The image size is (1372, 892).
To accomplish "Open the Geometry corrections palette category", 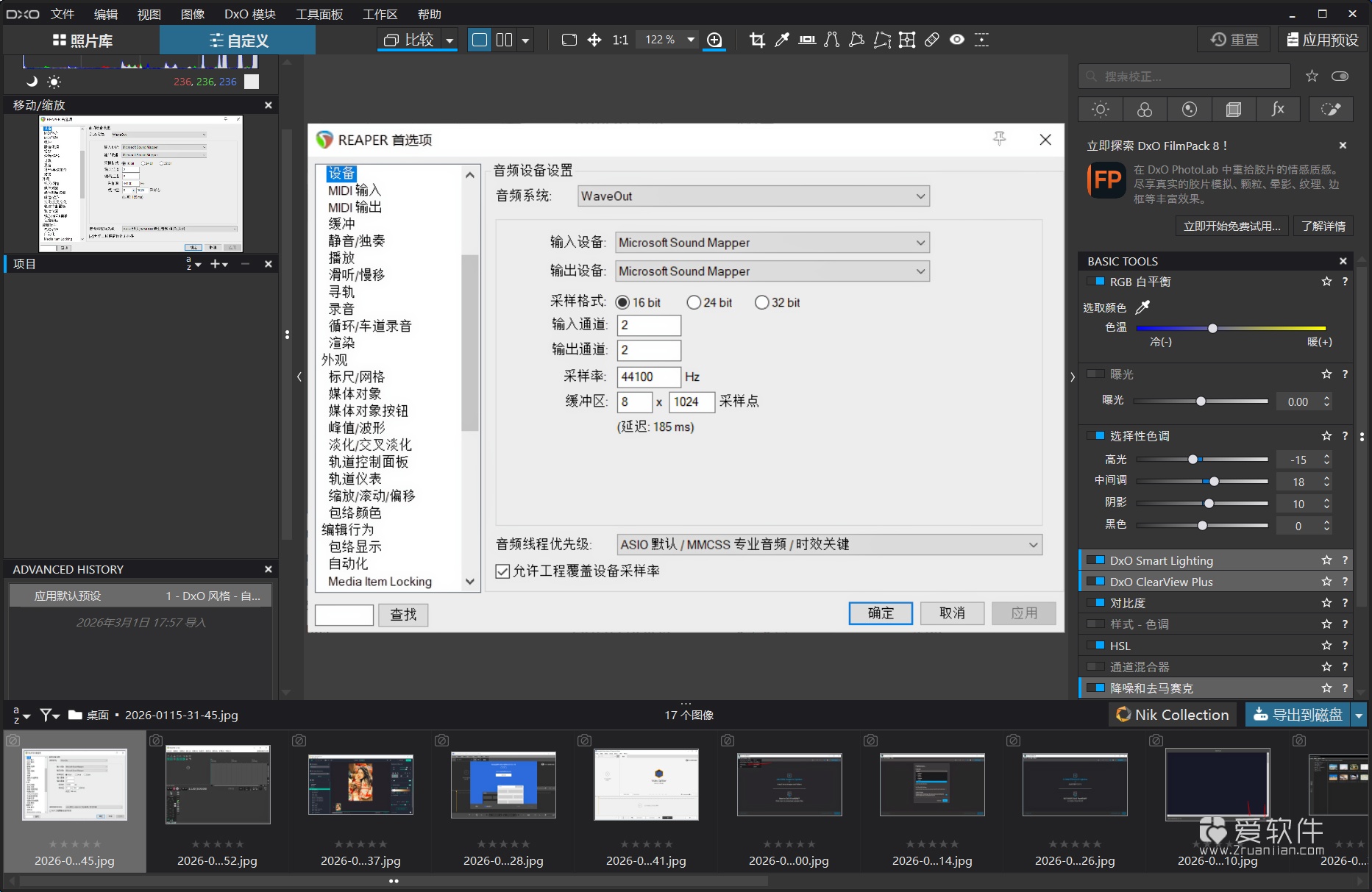I will (x=1234, y=109).
